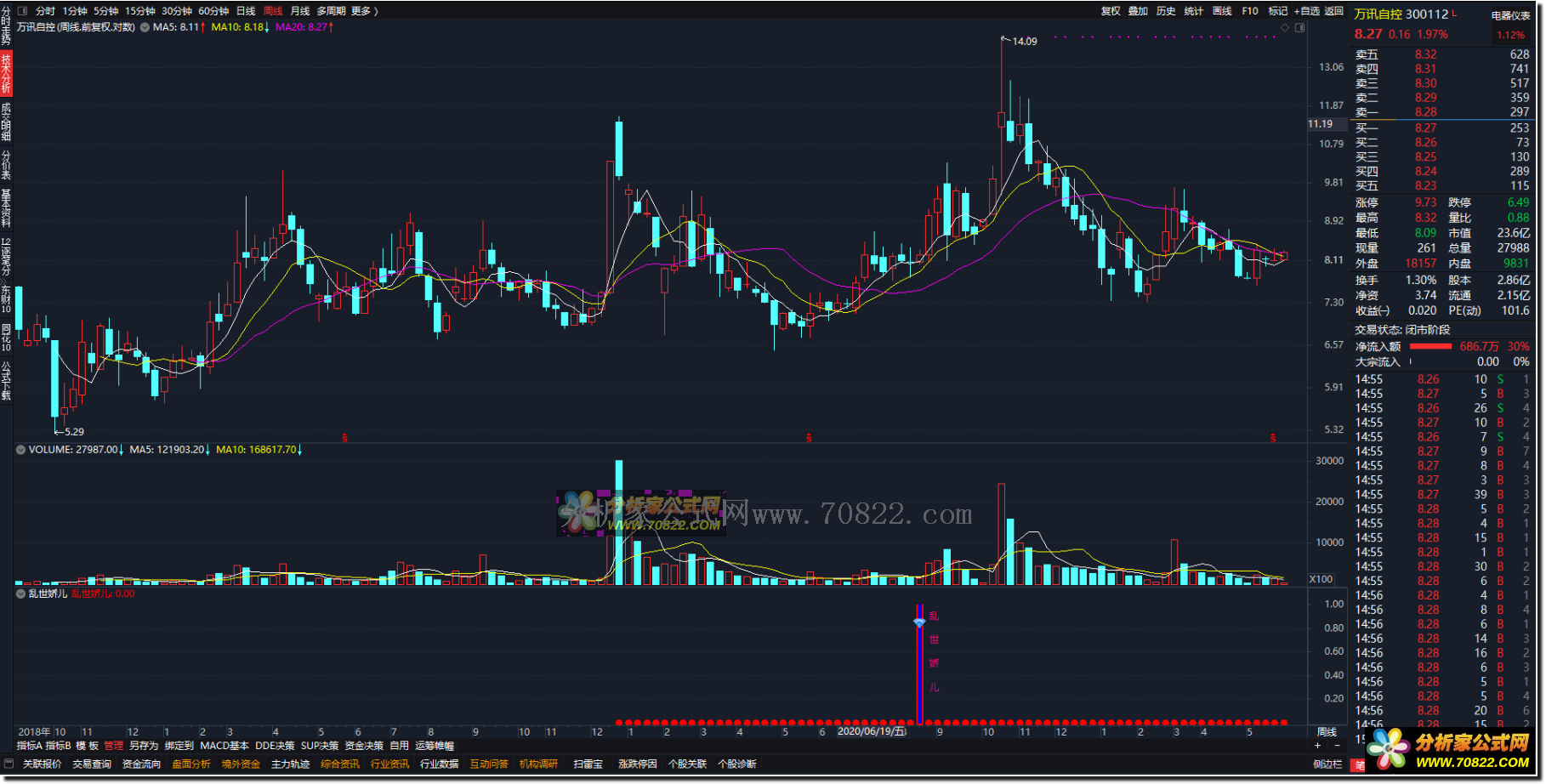Open the VOLUME indicator dropdown circle
Viewport: 1546px width, 784px height.
(20, 450)
